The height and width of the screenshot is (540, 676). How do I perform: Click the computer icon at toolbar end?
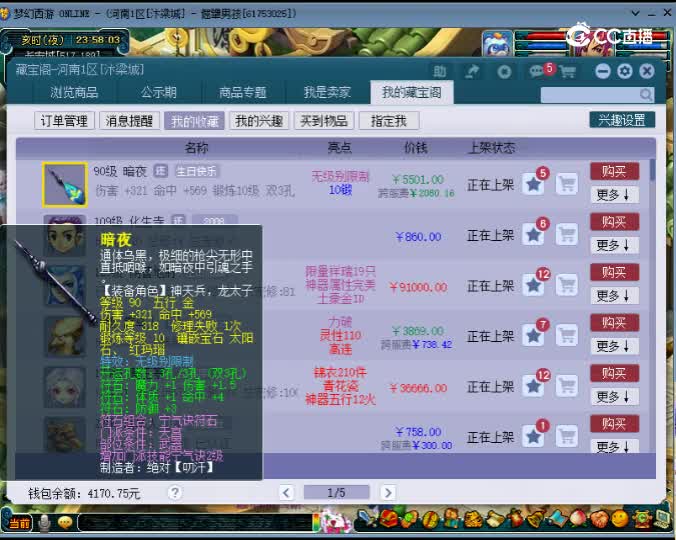point(663,519)
